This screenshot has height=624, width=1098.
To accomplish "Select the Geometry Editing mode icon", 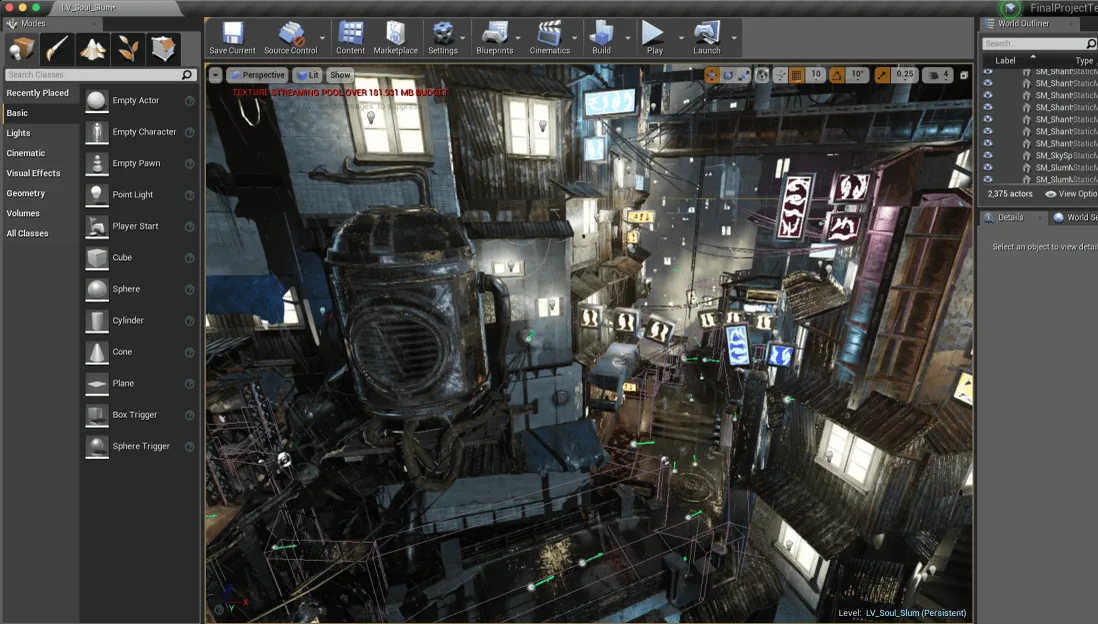I will coord(164,49).
